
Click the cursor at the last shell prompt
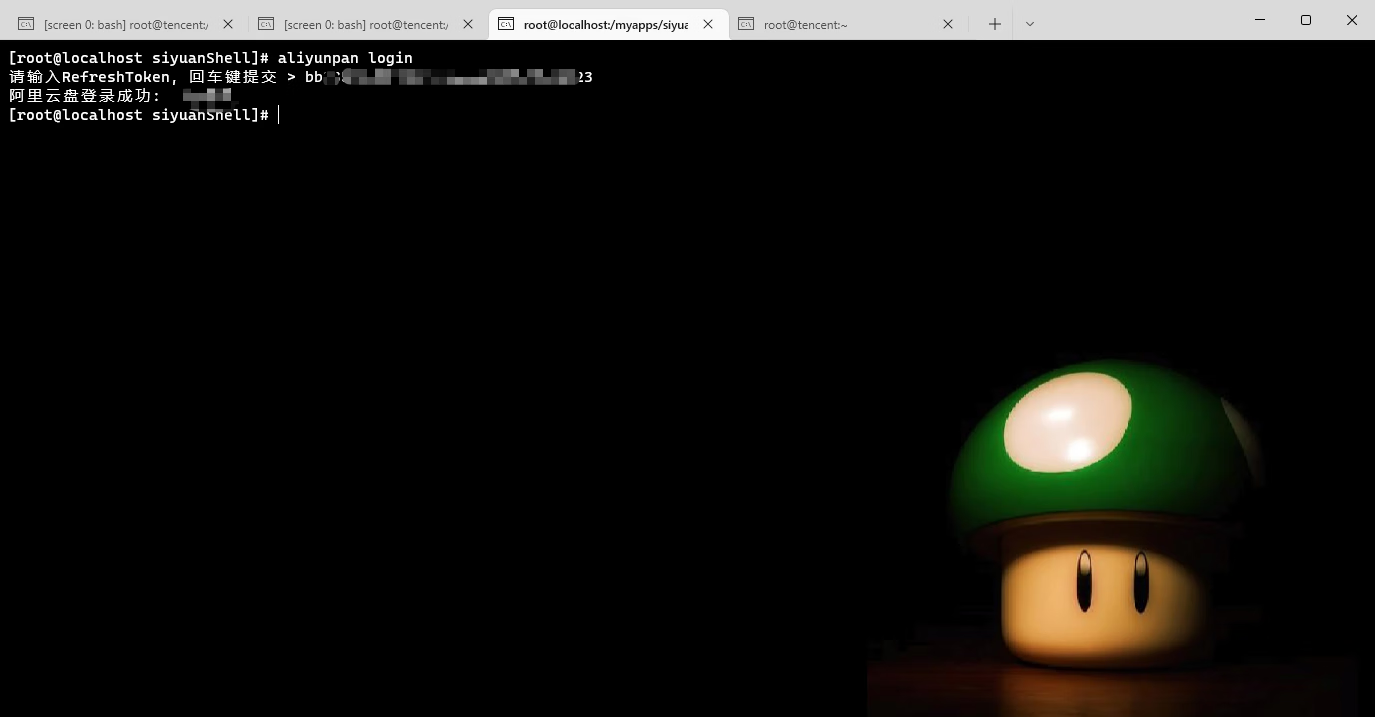click(279, 115)
